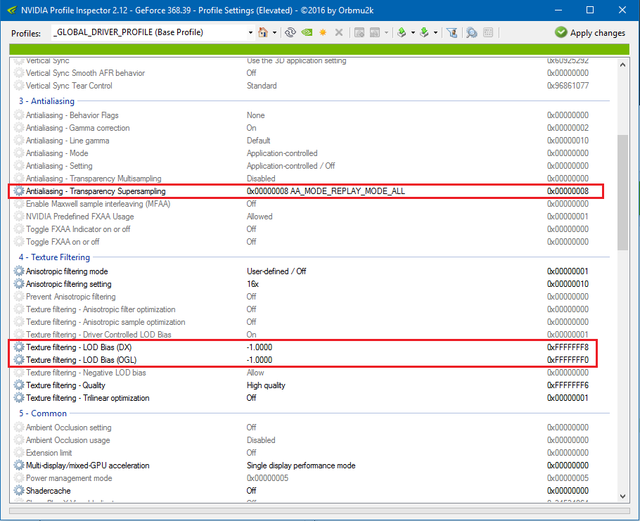Screen dimensions: 640x521
Task: Click gear icon of Anisotropic filtering setting
Action: pyautogui.click(x=19, y=284)
